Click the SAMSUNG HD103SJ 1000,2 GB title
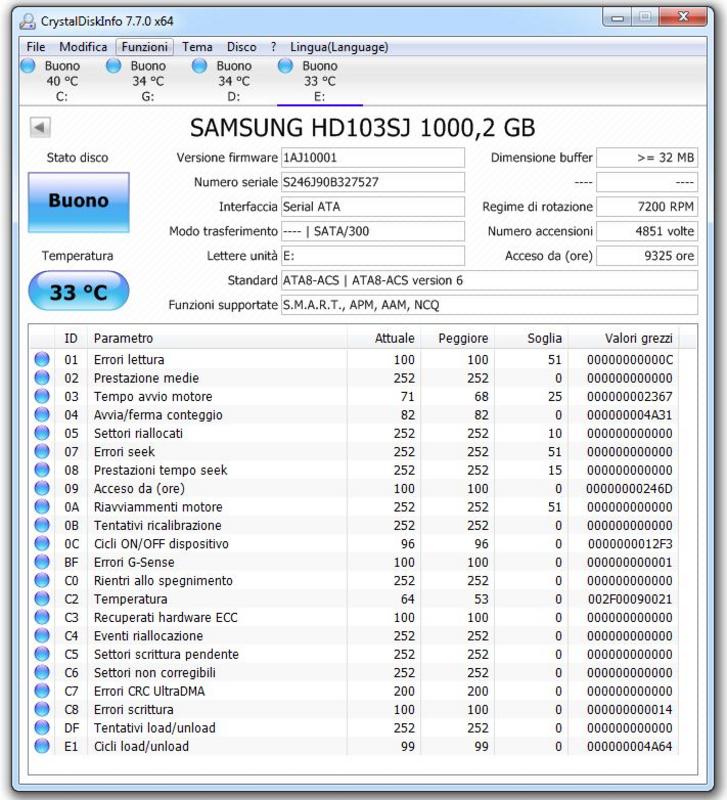Image resolution: width=727 pixels, height=800 pixels. point(363,128)
